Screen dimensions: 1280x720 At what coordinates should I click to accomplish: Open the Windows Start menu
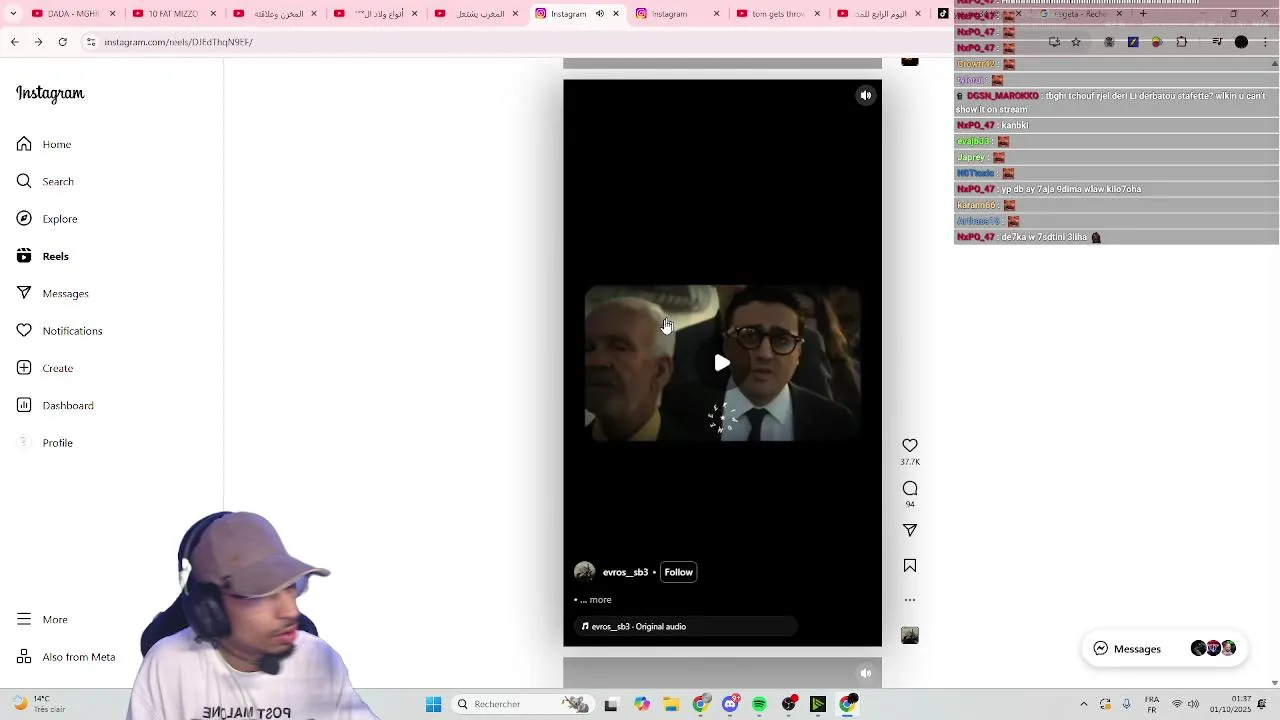click(433, 704)
